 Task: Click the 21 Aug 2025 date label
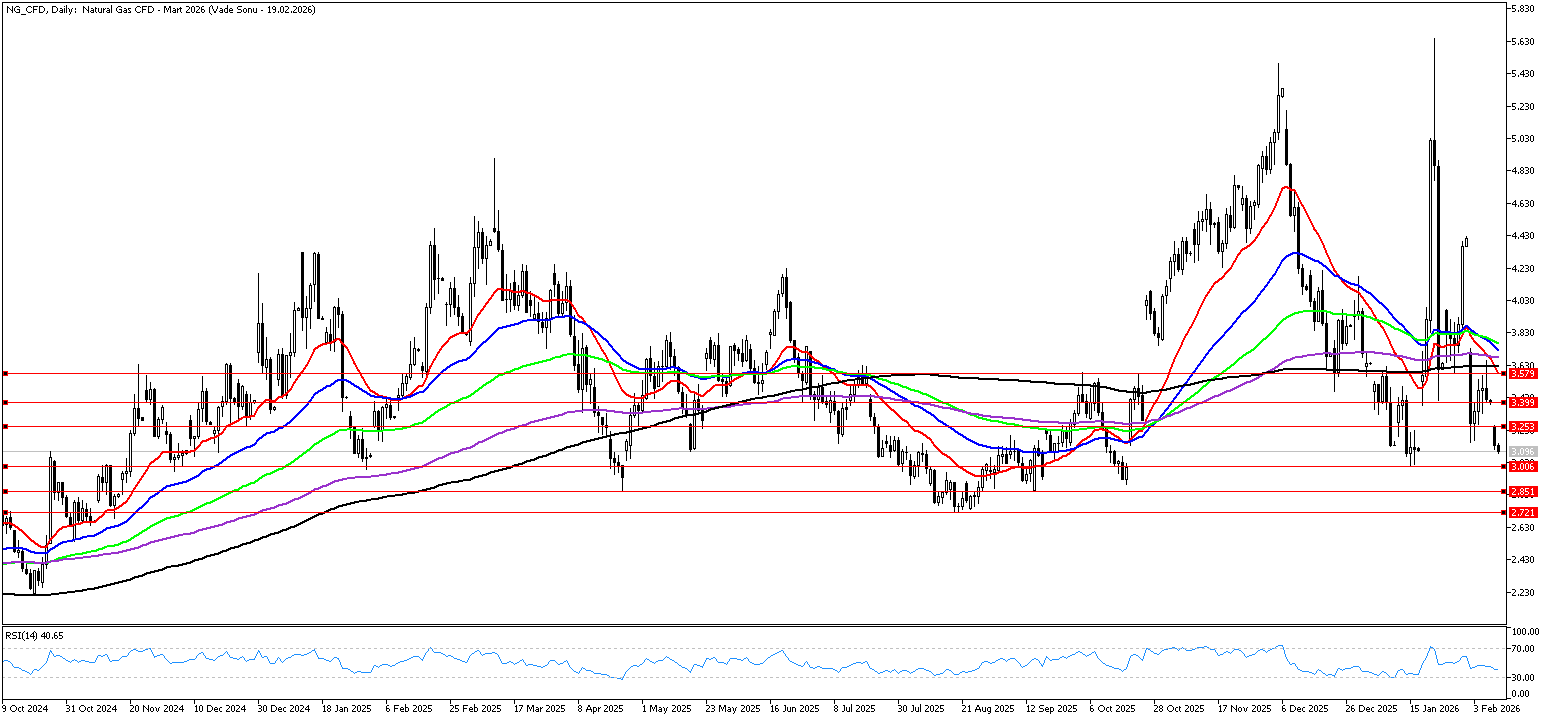(x=987, y=709)
